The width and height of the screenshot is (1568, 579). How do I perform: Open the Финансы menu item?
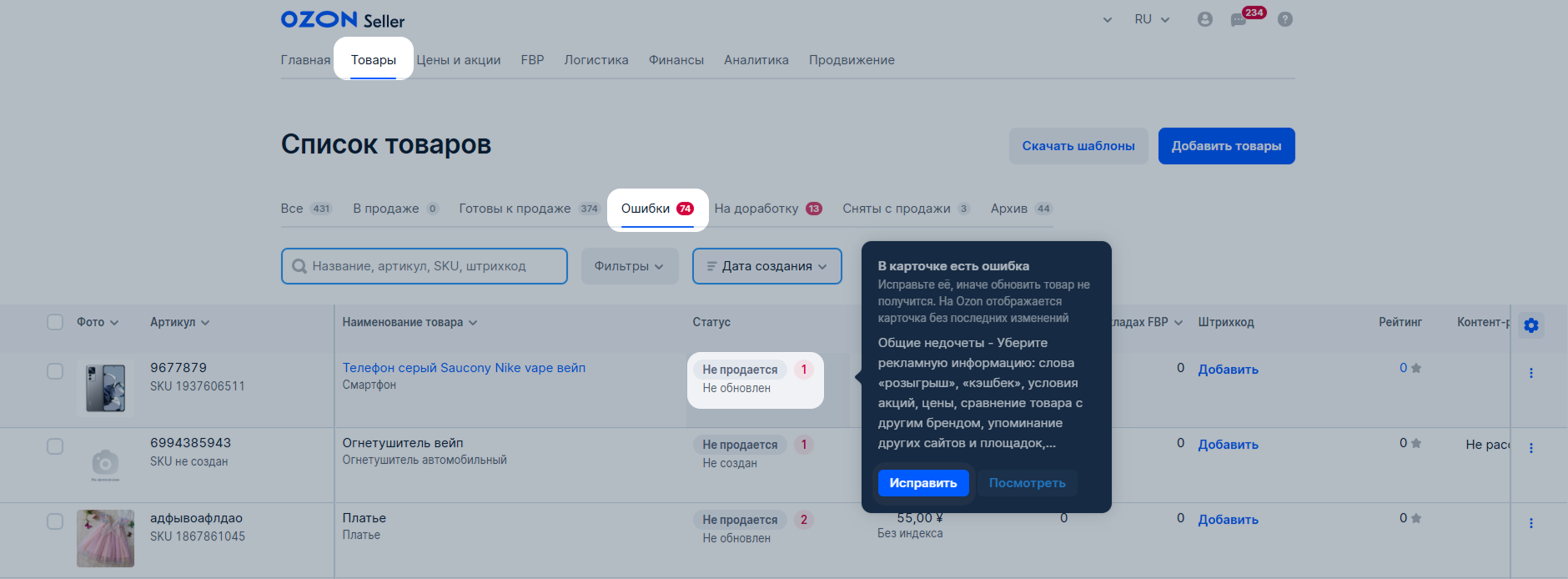(x=676, y=60)
